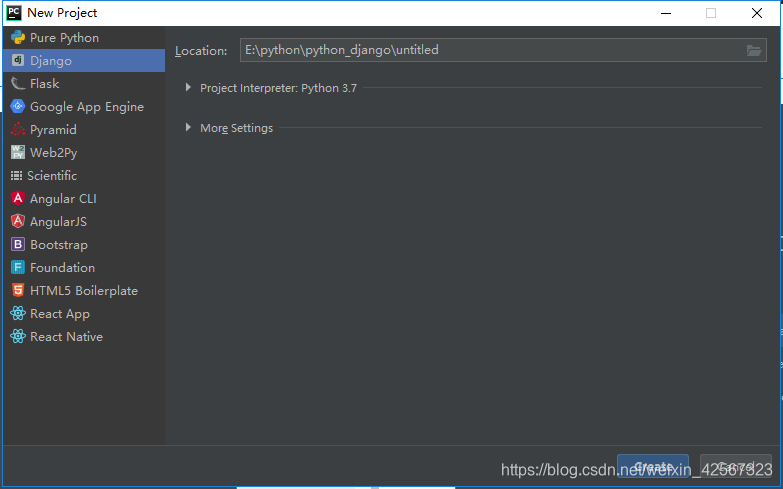The image size is (783, 489).
Task: Click the Cancel button
Action: click(x=736, y=467)
